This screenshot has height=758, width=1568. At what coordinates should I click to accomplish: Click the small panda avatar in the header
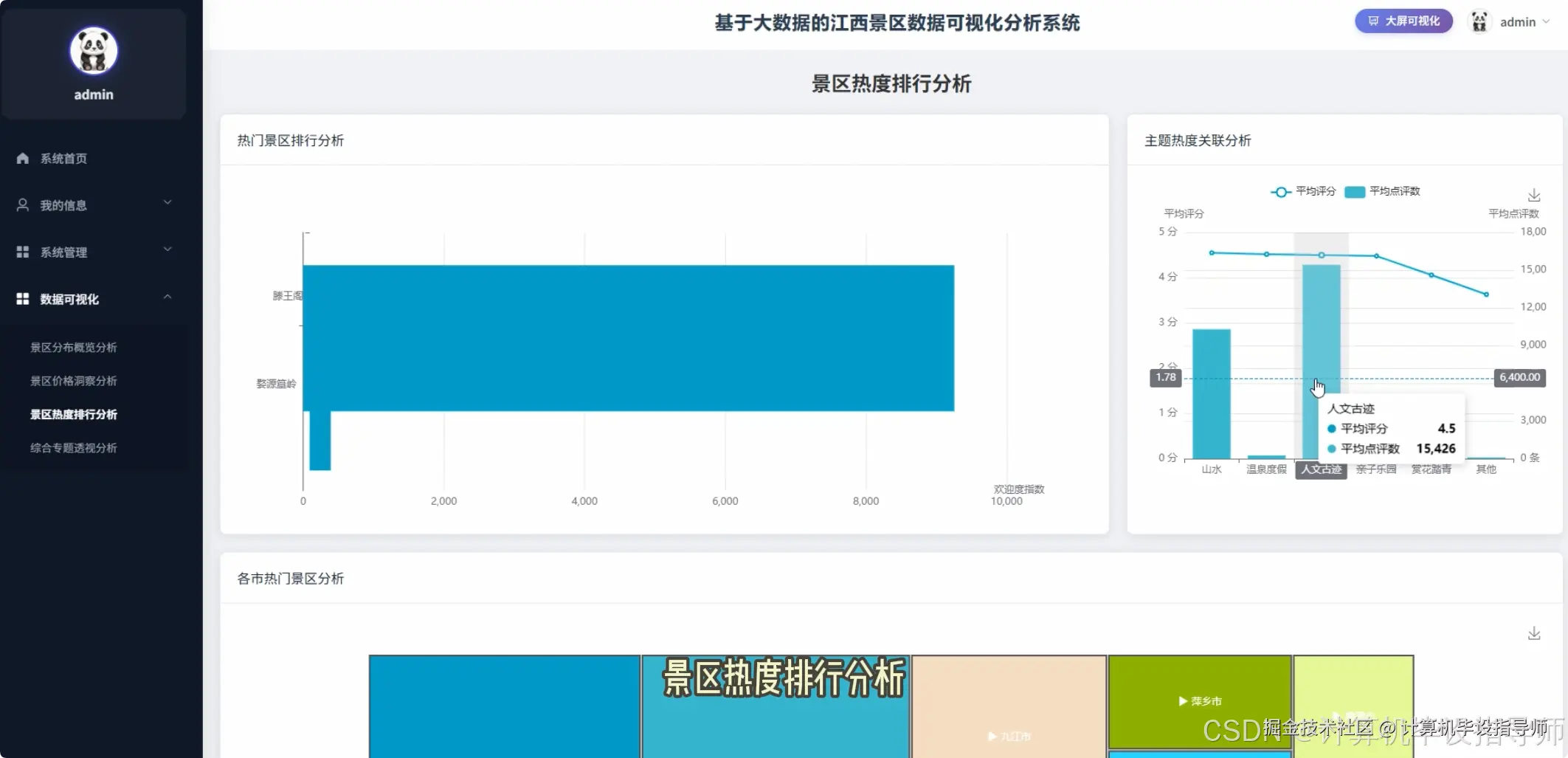pos(1479,21)
